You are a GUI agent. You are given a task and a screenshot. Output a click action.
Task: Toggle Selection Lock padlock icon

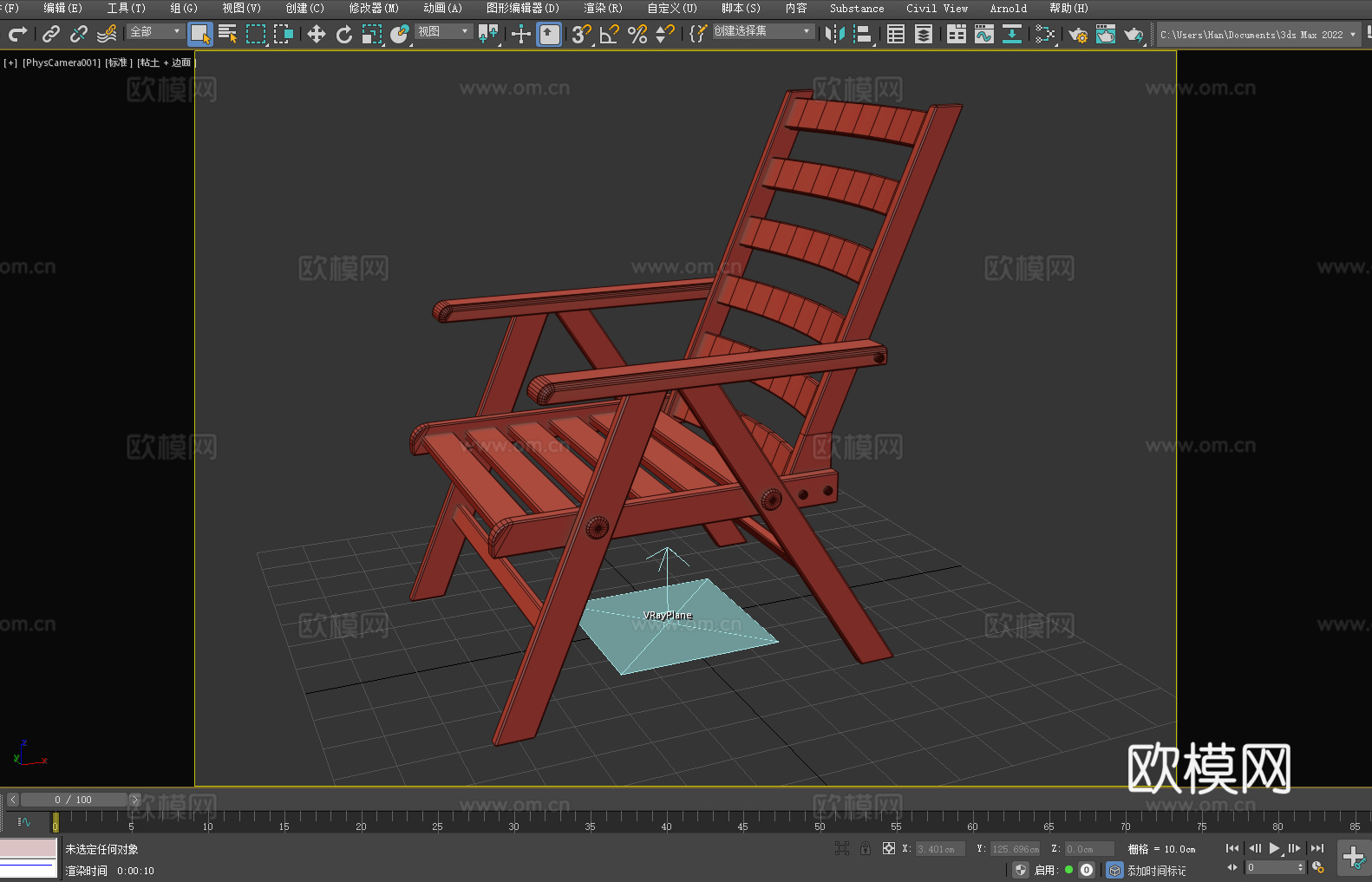click(x=866, y=848)
